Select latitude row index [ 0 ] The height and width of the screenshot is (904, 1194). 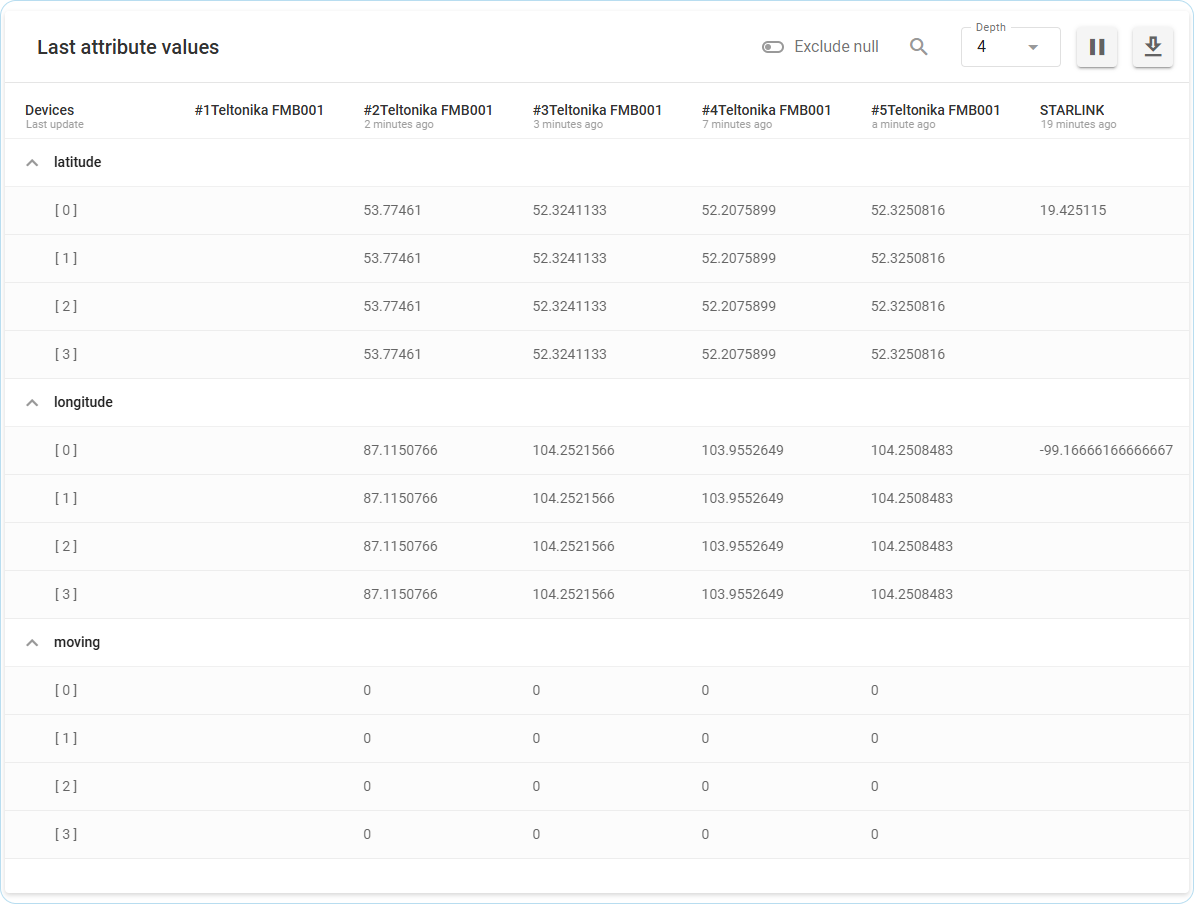pos(66,210)
